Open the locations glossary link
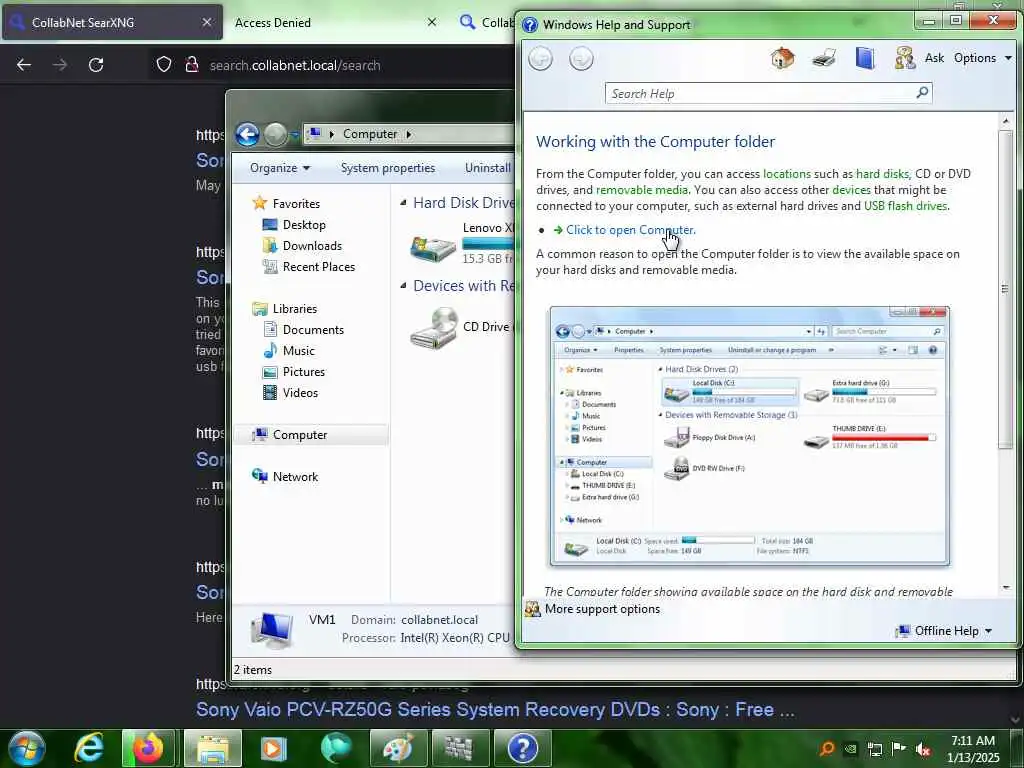Image resolution: width=1024 pixels, height=768 pixels. coord(786,174)
